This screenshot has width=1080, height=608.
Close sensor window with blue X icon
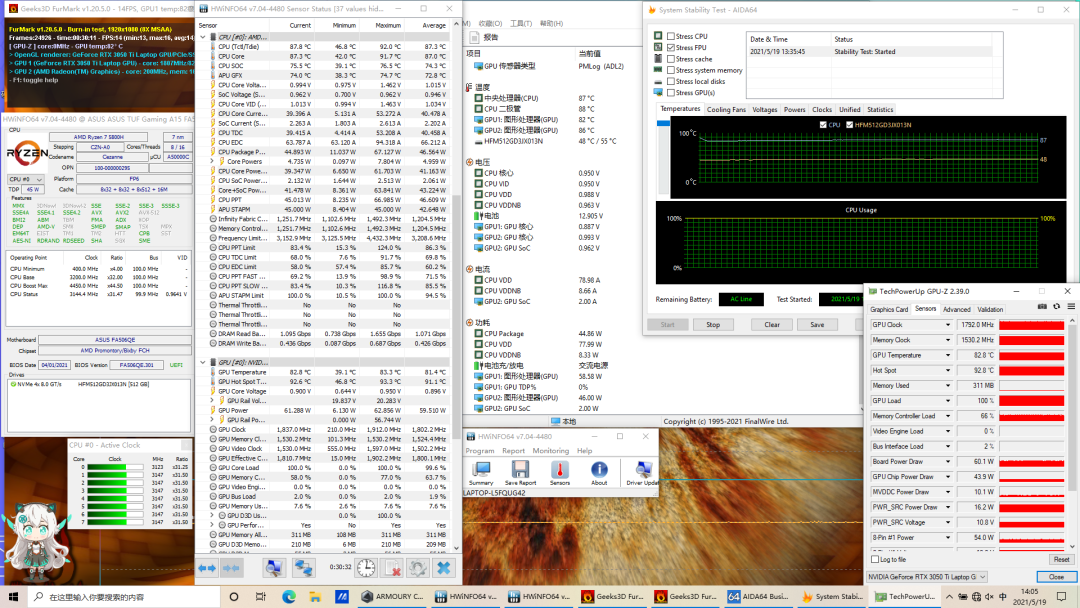click(x=444, y=568)
